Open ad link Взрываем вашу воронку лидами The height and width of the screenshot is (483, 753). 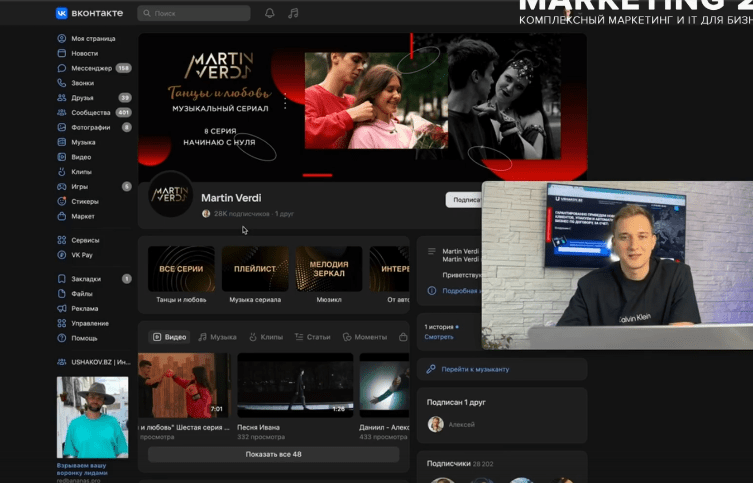82,469
